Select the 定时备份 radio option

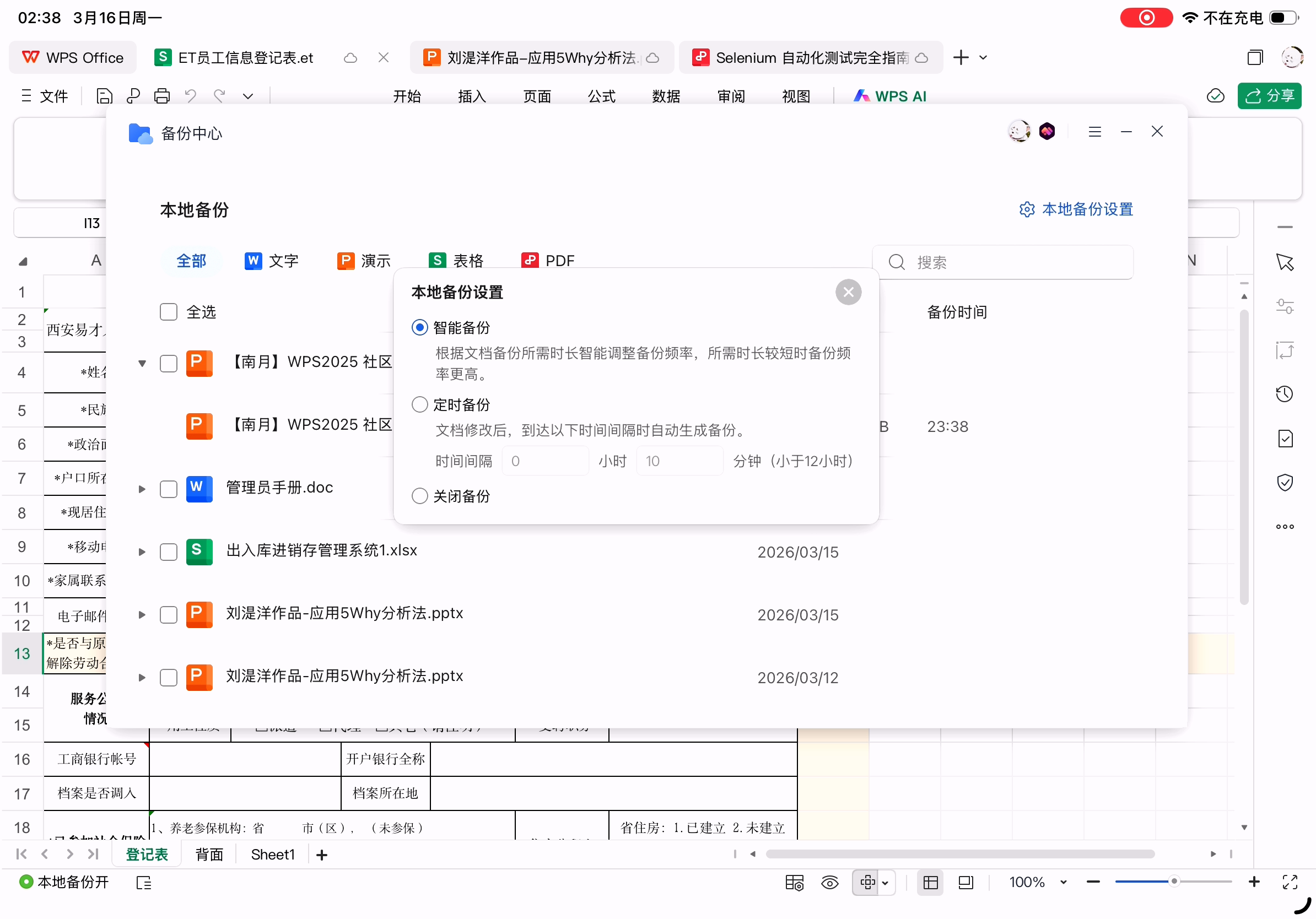pos(419,404)
